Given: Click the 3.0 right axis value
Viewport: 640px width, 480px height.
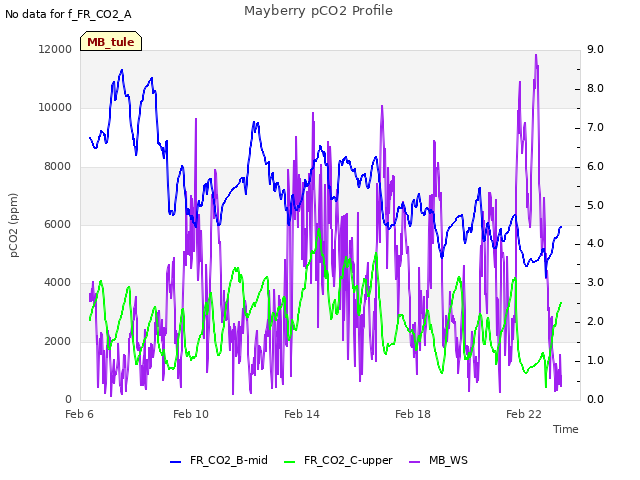Looking at the screenshot, I should (x=595, y=282).
